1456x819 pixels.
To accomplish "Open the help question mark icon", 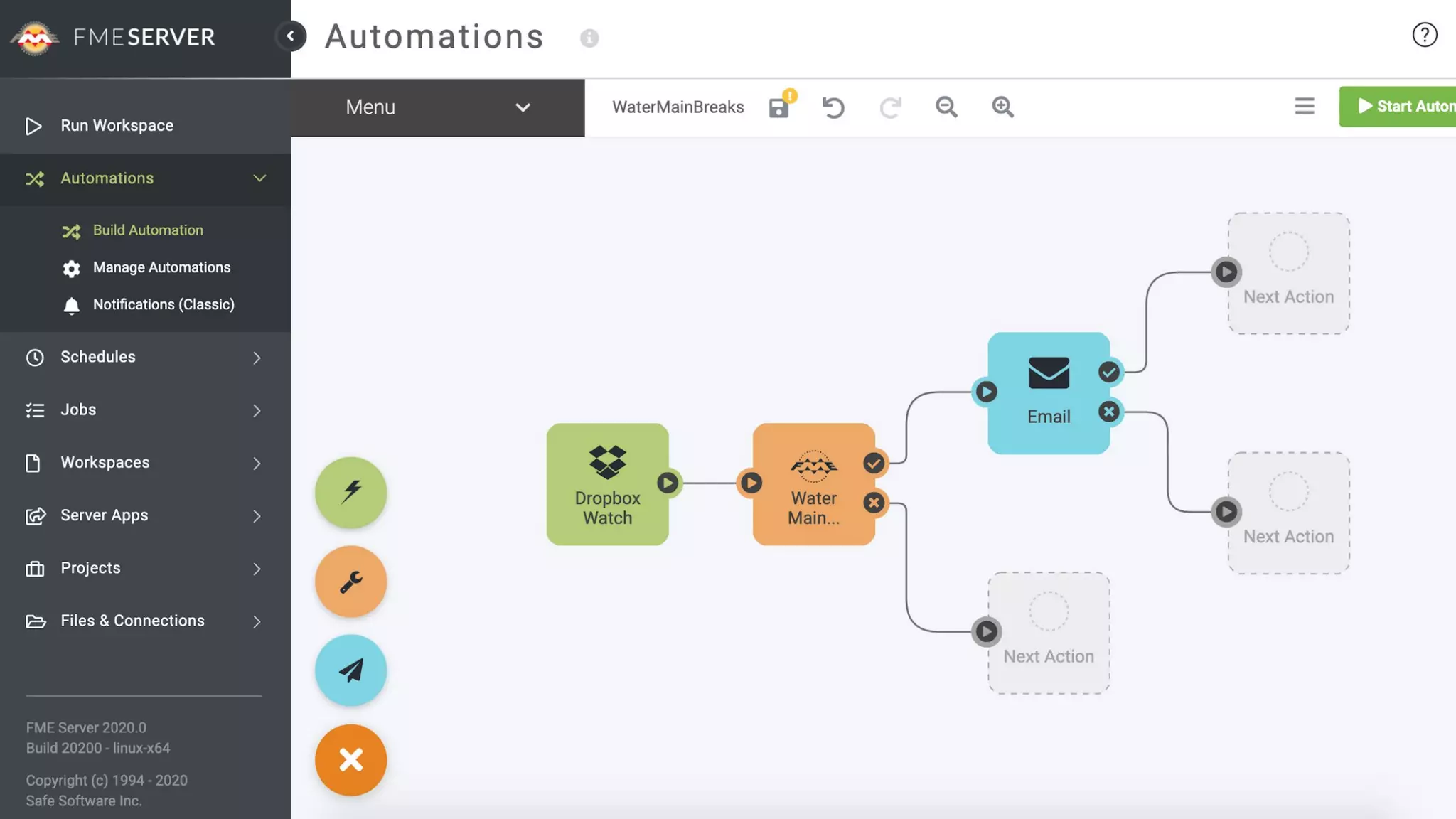I will 1424,35.
